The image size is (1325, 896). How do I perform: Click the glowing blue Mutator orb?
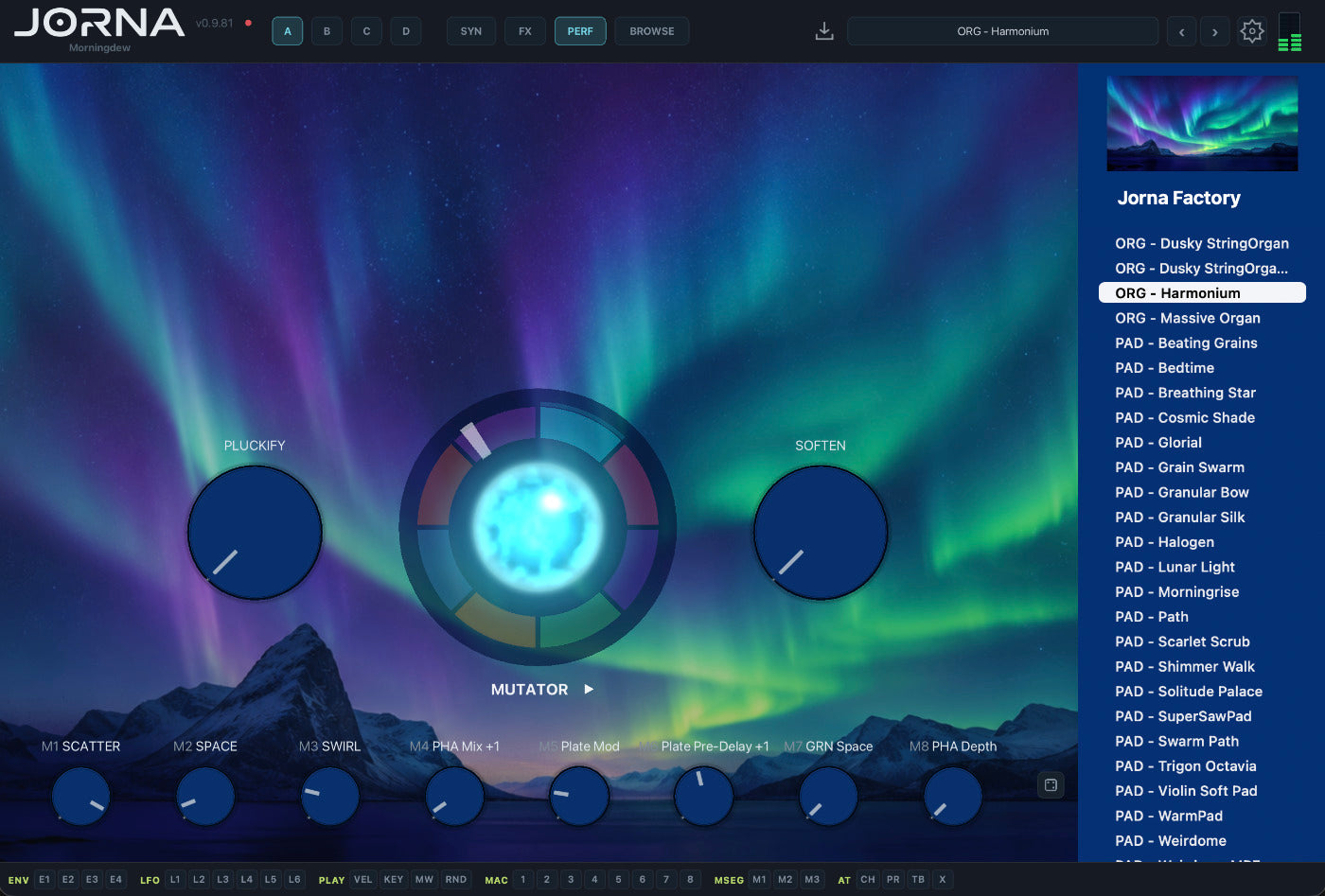(x=538, y=525)
